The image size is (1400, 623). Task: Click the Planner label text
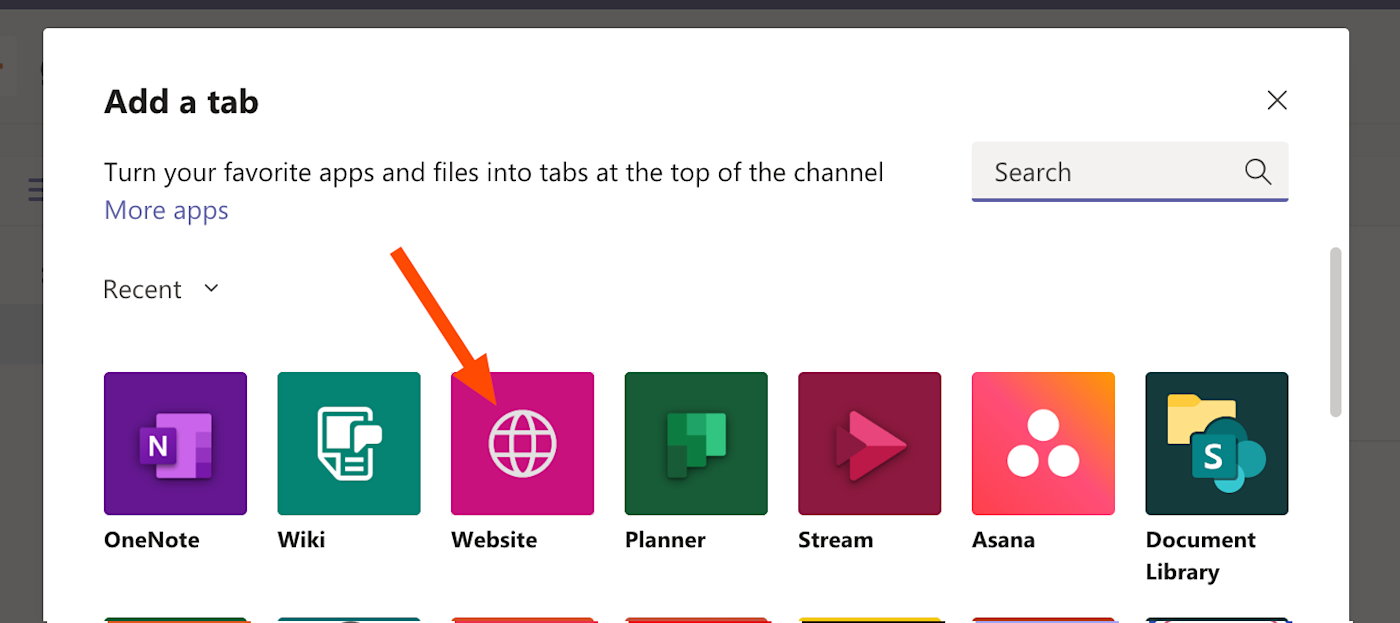(665, 540)
